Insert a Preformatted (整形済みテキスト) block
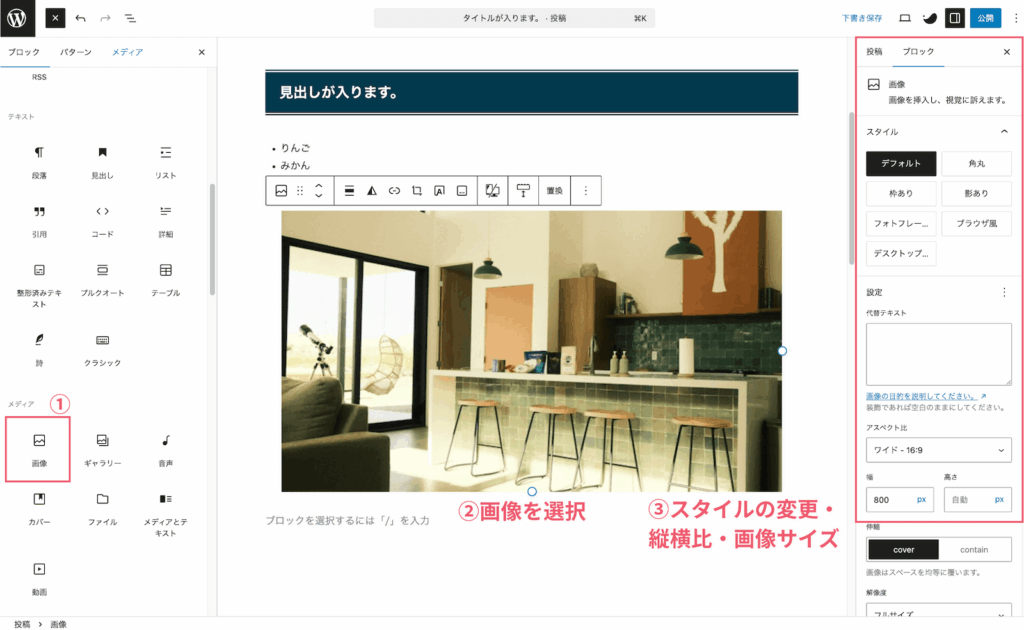The image size is (1024, 630). tap(39, 285)
